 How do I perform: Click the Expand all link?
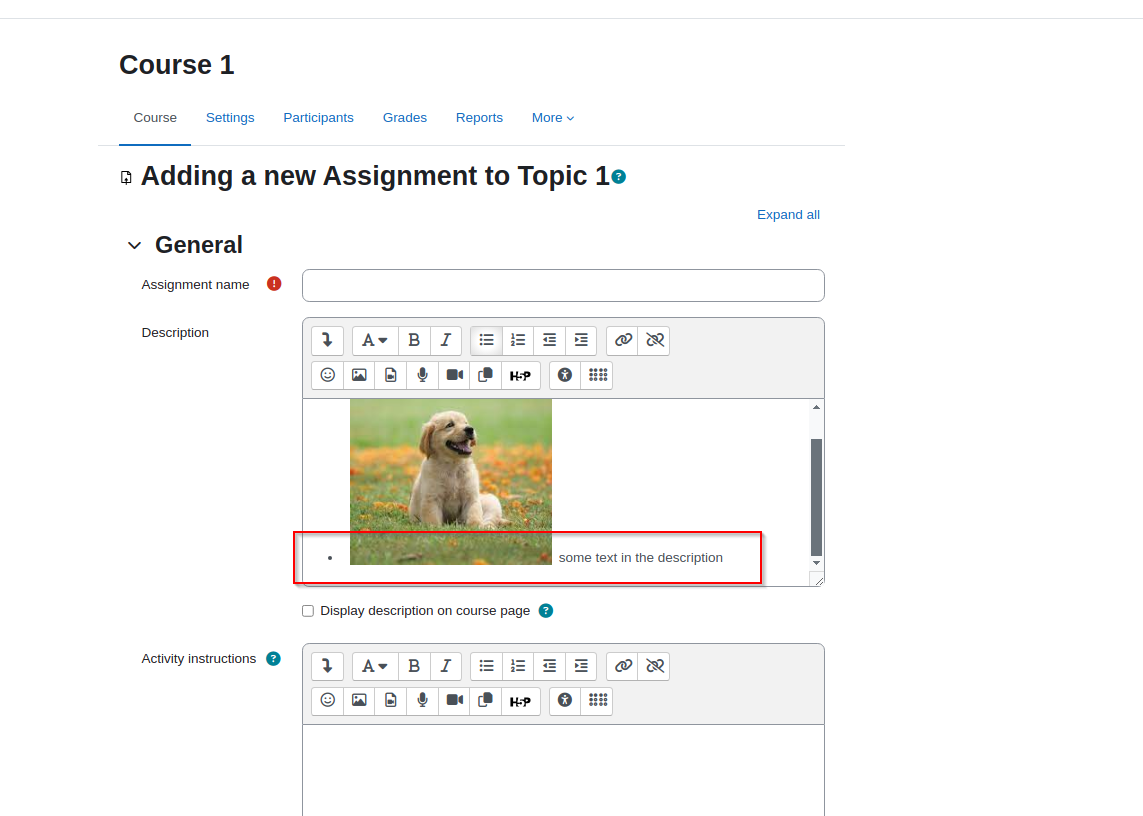[788, 215]
